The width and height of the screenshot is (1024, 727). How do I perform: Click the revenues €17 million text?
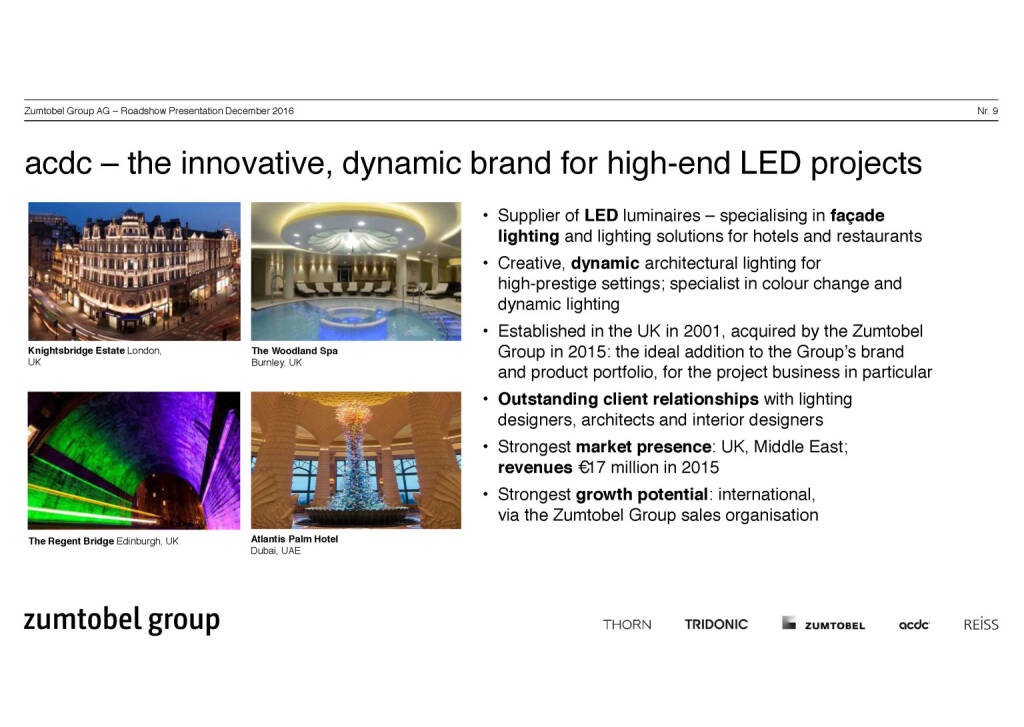click(x=608, y=467)
